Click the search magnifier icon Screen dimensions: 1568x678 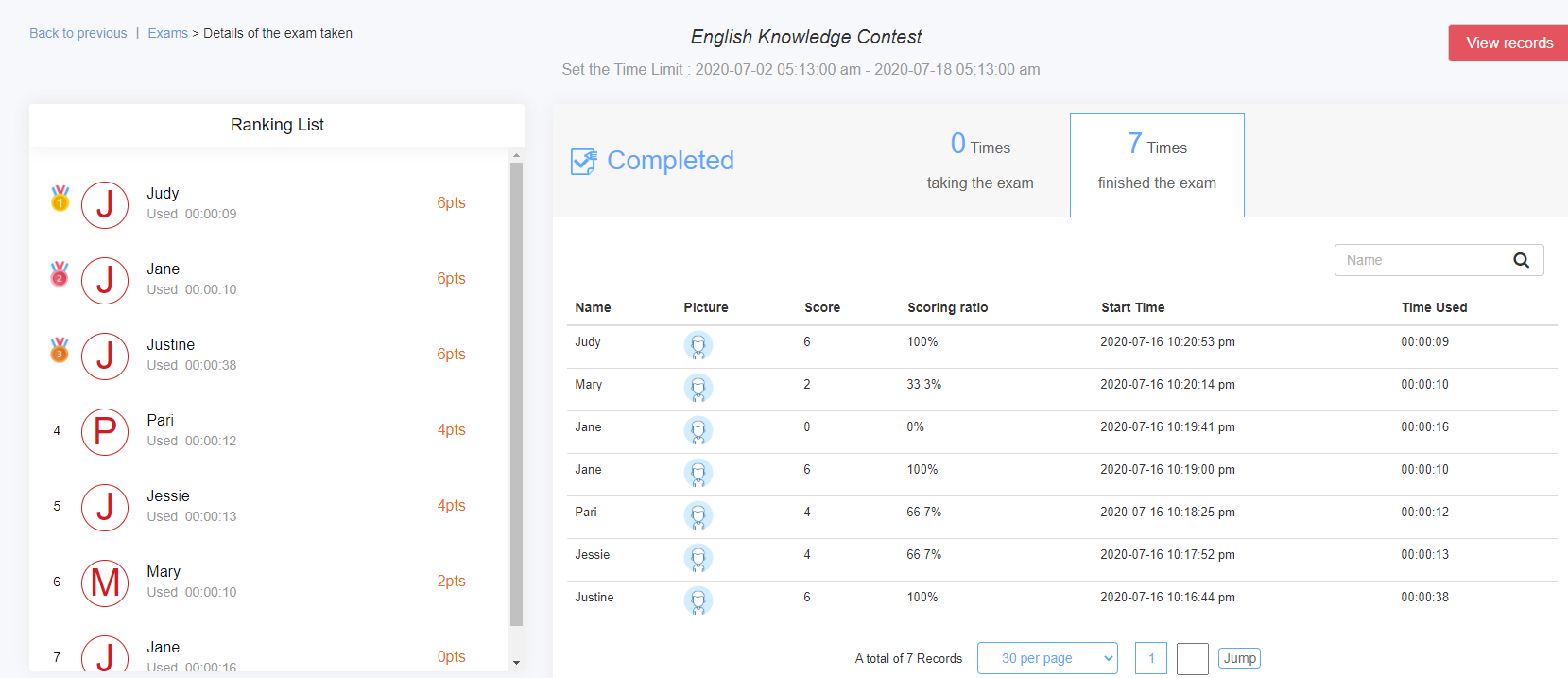tap(1521, 260)
